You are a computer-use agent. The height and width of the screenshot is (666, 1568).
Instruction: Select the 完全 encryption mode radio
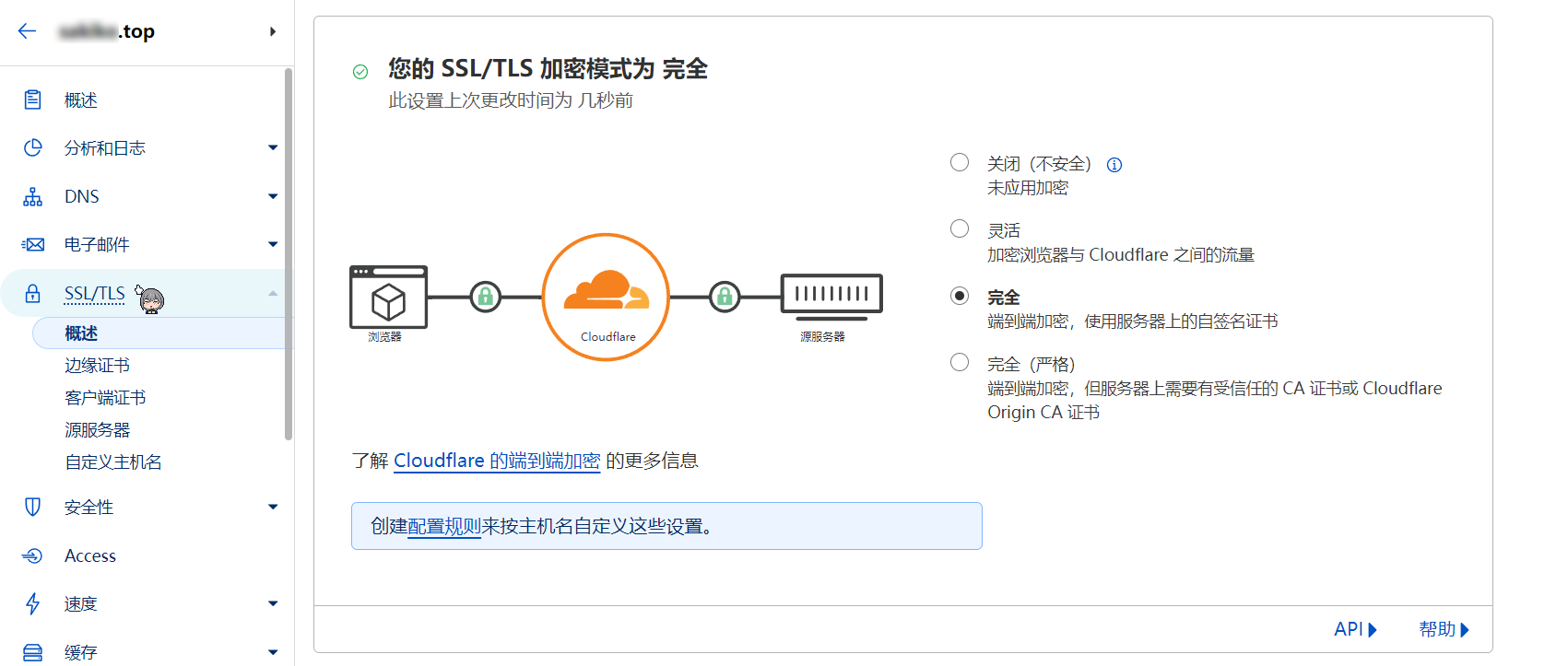[960, 296]
